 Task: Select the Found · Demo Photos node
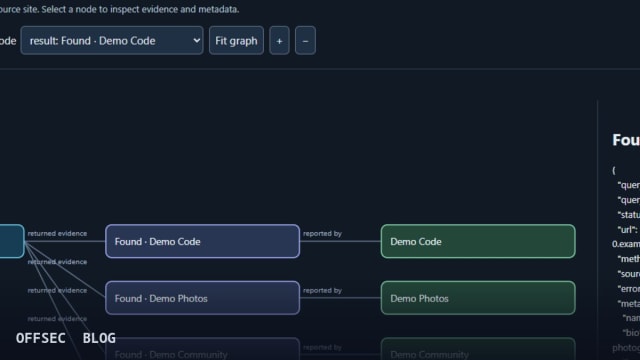click(x=202, y=298)
